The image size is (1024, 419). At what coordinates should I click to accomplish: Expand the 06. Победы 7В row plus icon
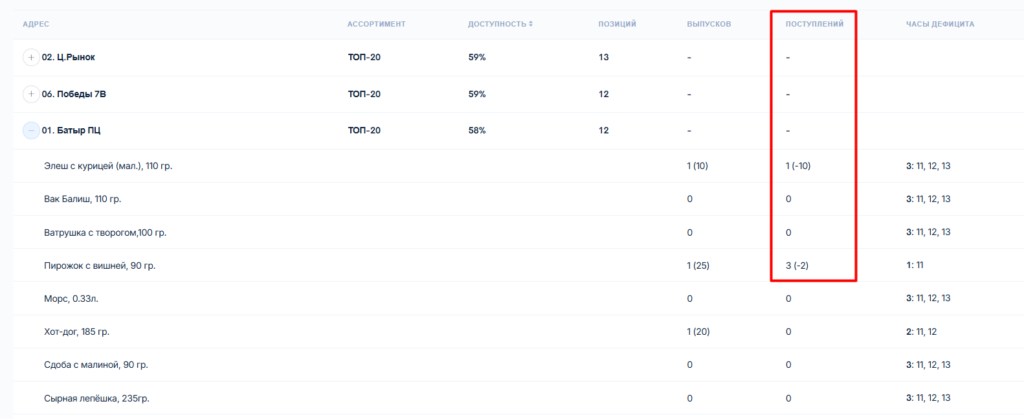(x=31, y=94)
